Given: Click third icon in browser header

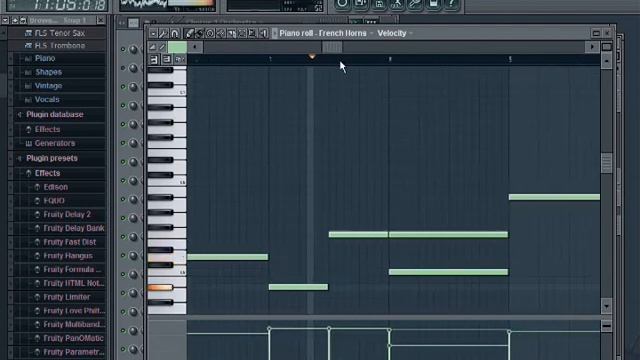Looking at the screenshot, I should (x=23, y=20).
